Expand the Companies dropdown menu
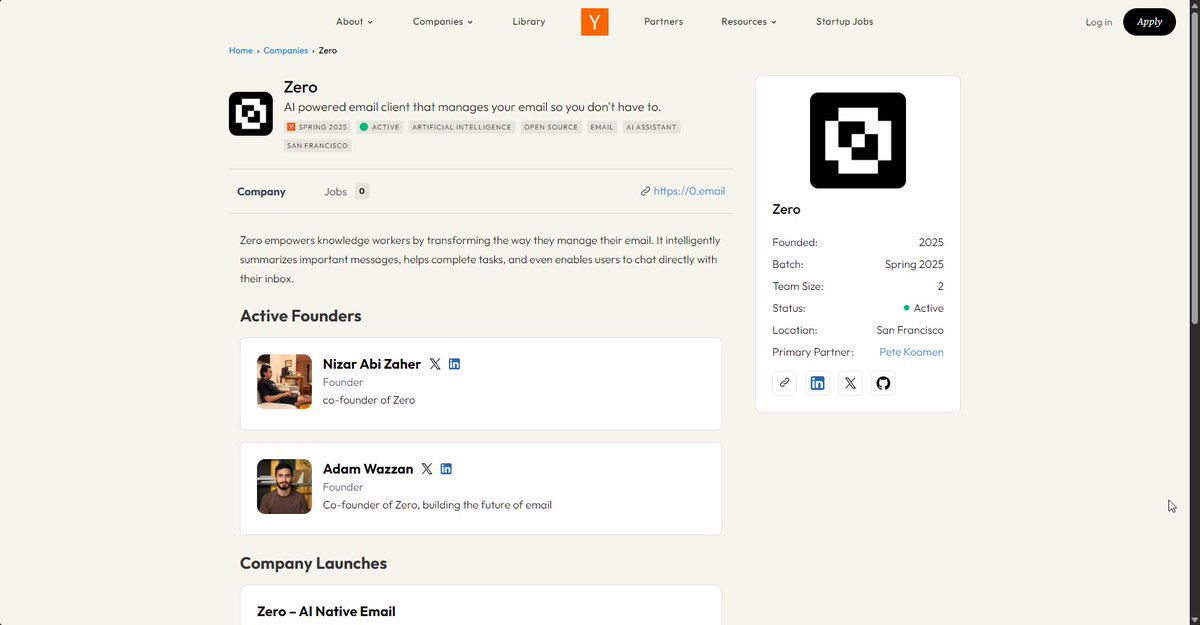This screenshot has height=625, width=1200. click(x=443, y=22)
